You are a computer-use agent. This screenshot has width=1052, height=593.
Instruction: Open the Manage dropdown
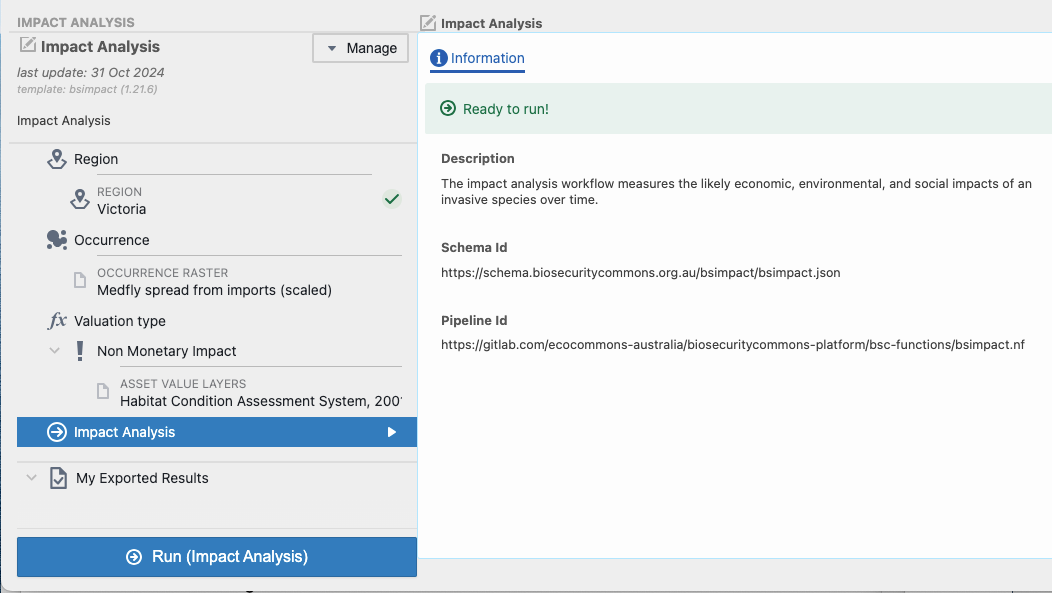coord(360,48)
